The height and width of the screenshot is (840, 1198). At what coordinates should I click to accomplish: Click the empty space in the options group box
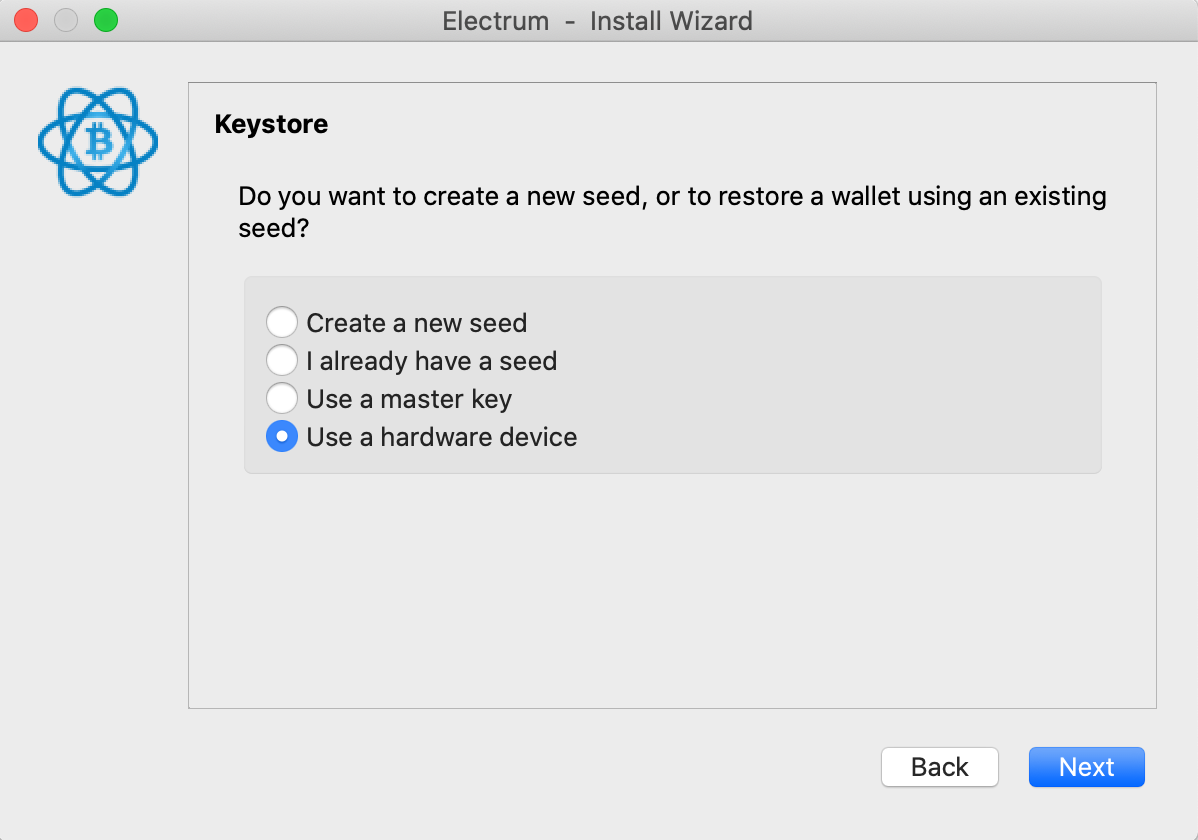840,380
